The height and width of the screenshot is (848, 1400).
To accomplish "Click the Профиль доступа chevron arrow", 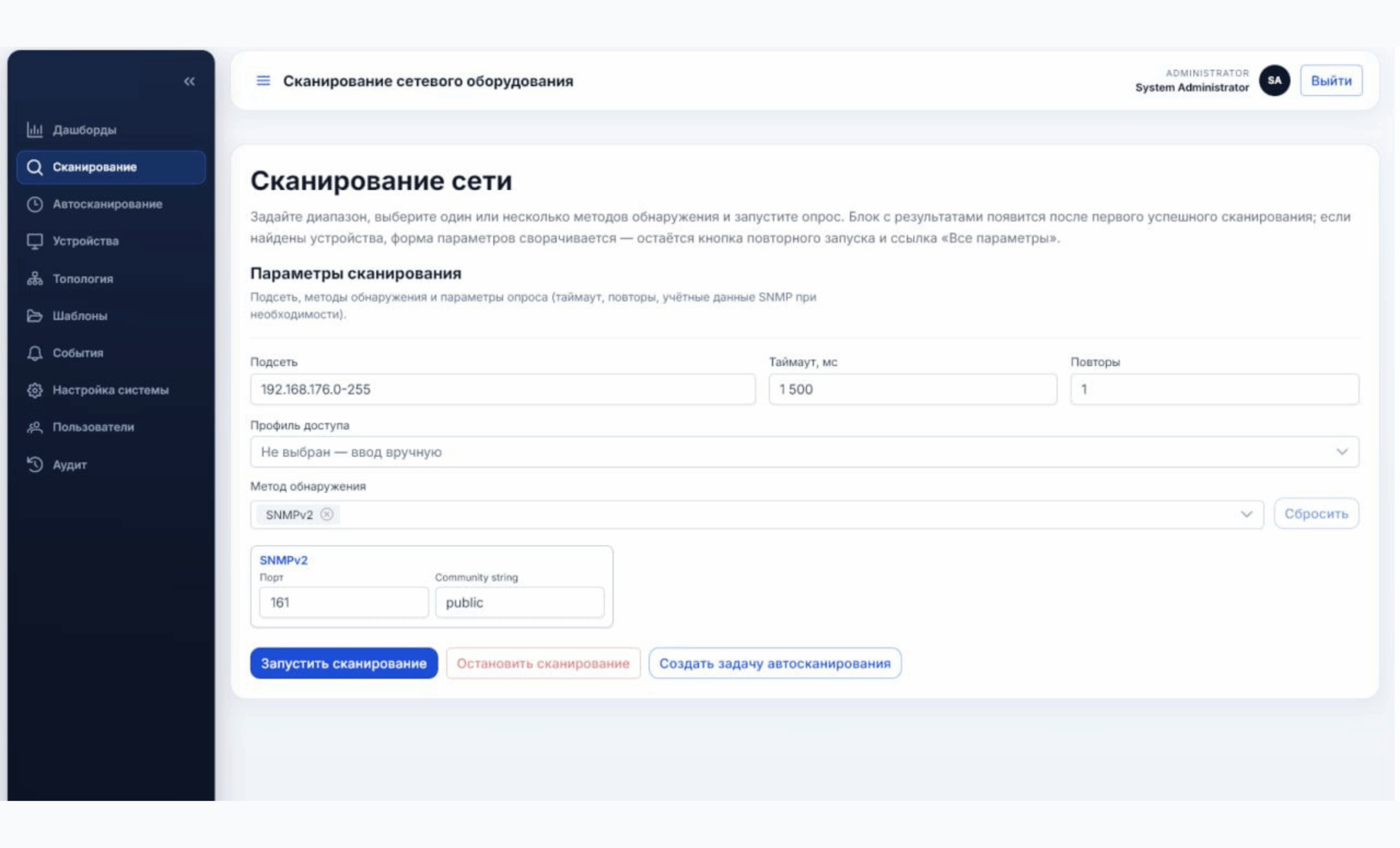I will pos(1342,452).
